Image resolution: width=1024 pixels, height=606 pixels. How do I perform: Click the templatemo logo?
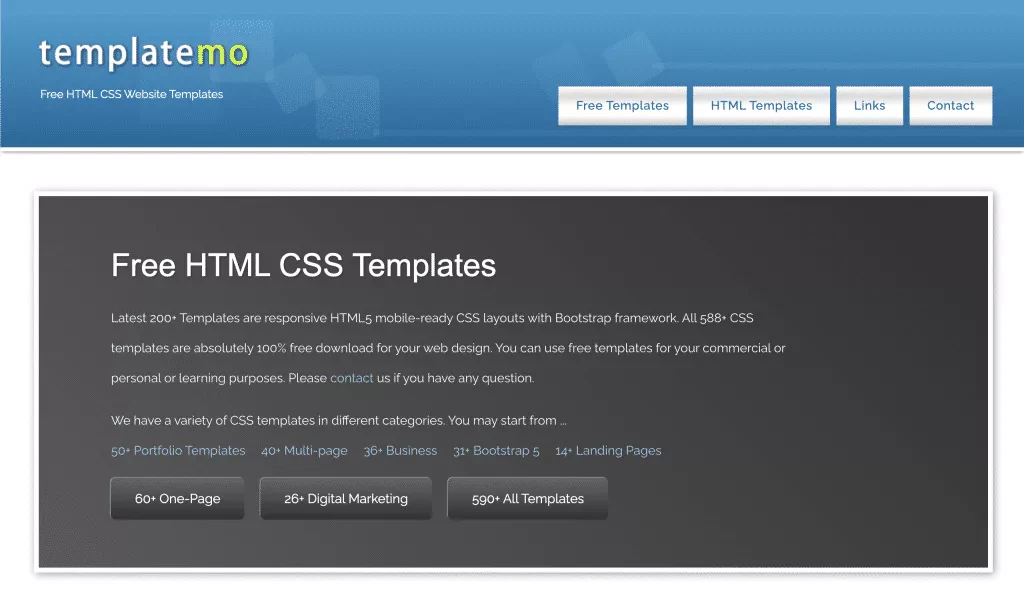pos(143,54)
